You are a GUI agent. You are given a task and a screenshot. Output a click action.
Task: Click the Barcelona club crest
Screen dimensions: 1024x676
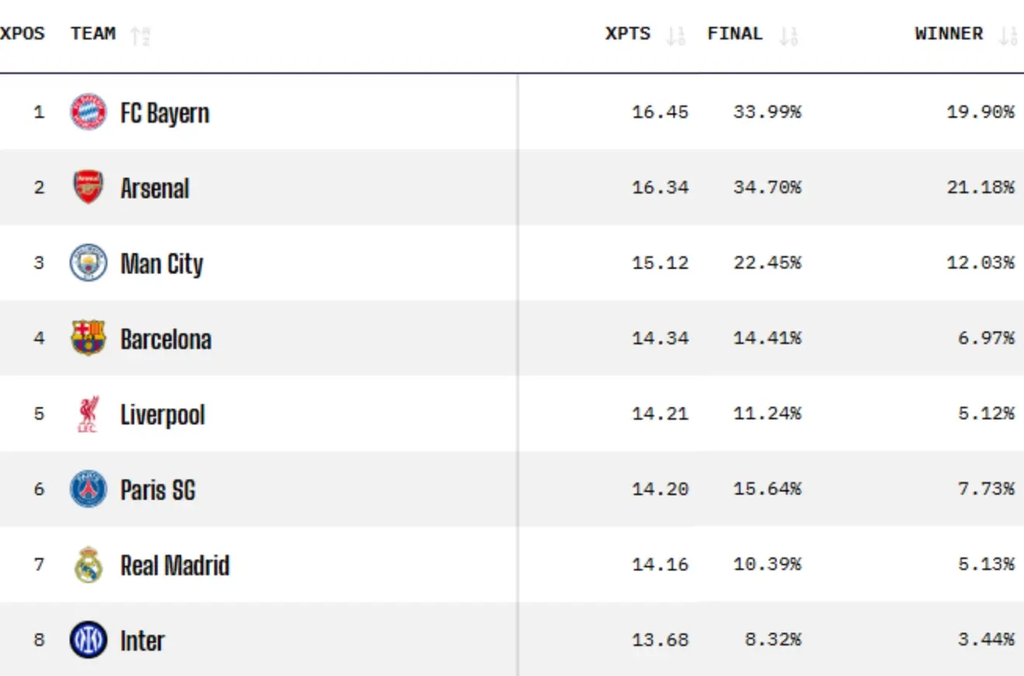pyautogui.click(x=88, y=338)
